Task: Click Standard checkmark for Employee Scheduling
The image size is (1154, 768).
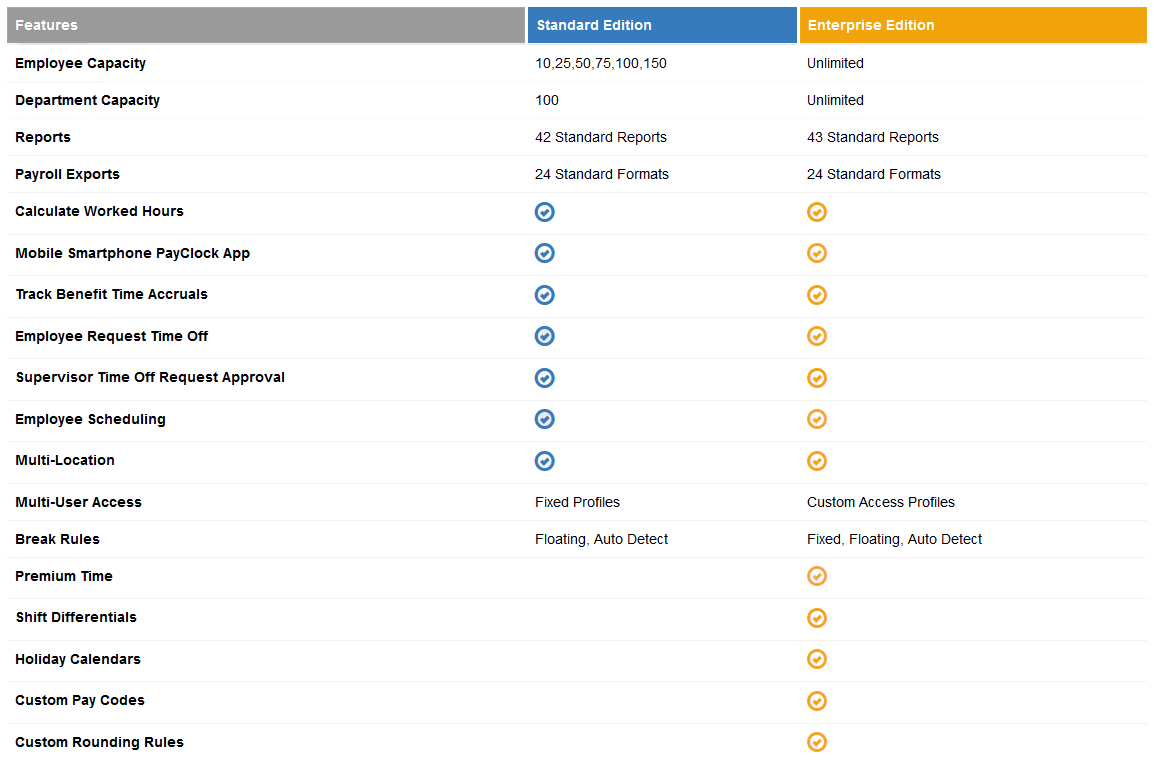Action: (545, 419)
